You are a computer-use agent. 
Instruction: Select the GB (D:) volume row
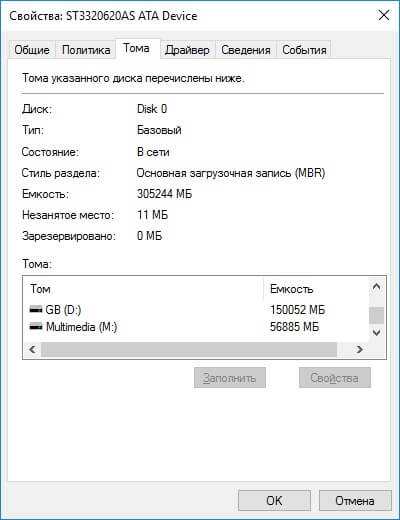[196, 310]
